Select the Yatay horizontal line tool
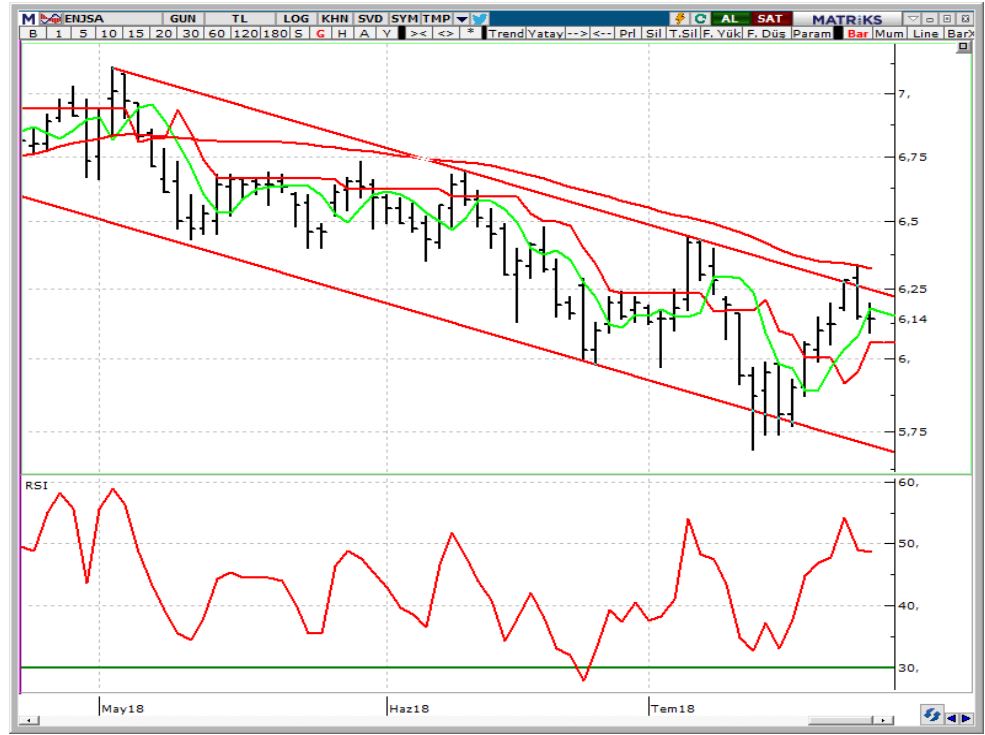Viewport: 985px width, 735px height. coord(545,33)
